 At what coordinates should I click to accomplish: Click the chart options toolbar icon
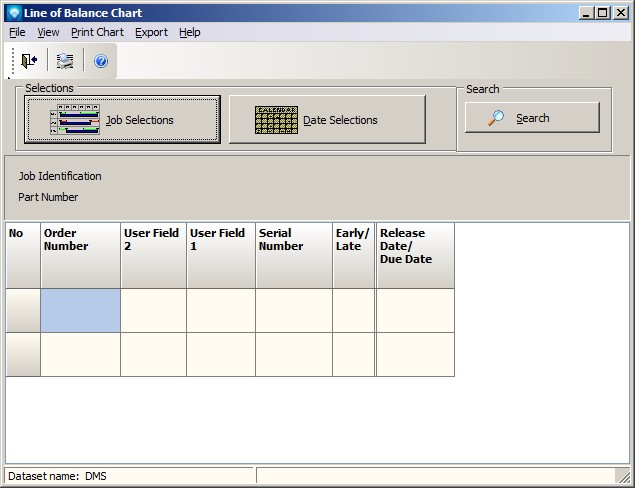pyautogui.click(x=65, y=61)
